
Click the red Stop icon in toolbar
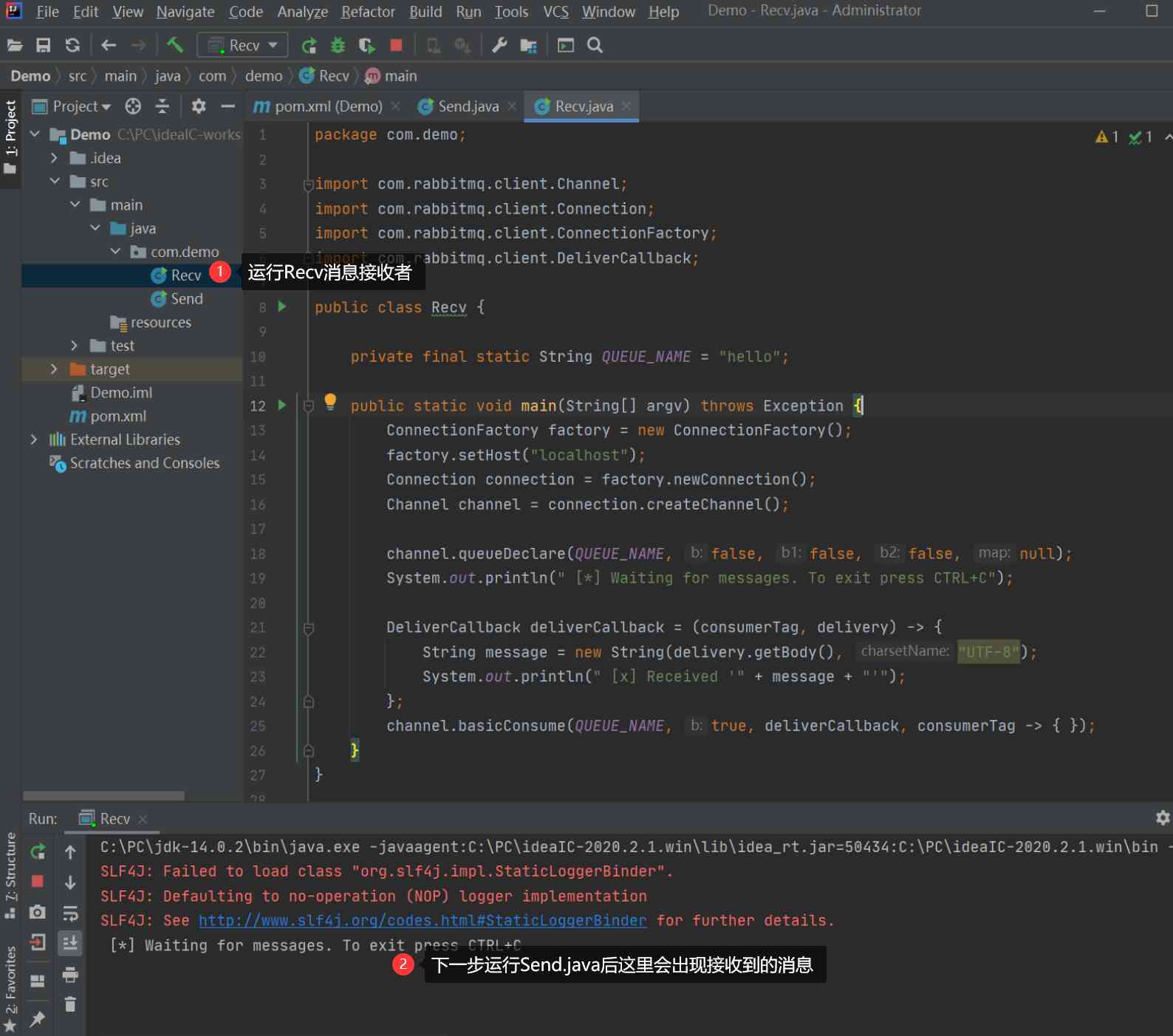coord(397,45)
